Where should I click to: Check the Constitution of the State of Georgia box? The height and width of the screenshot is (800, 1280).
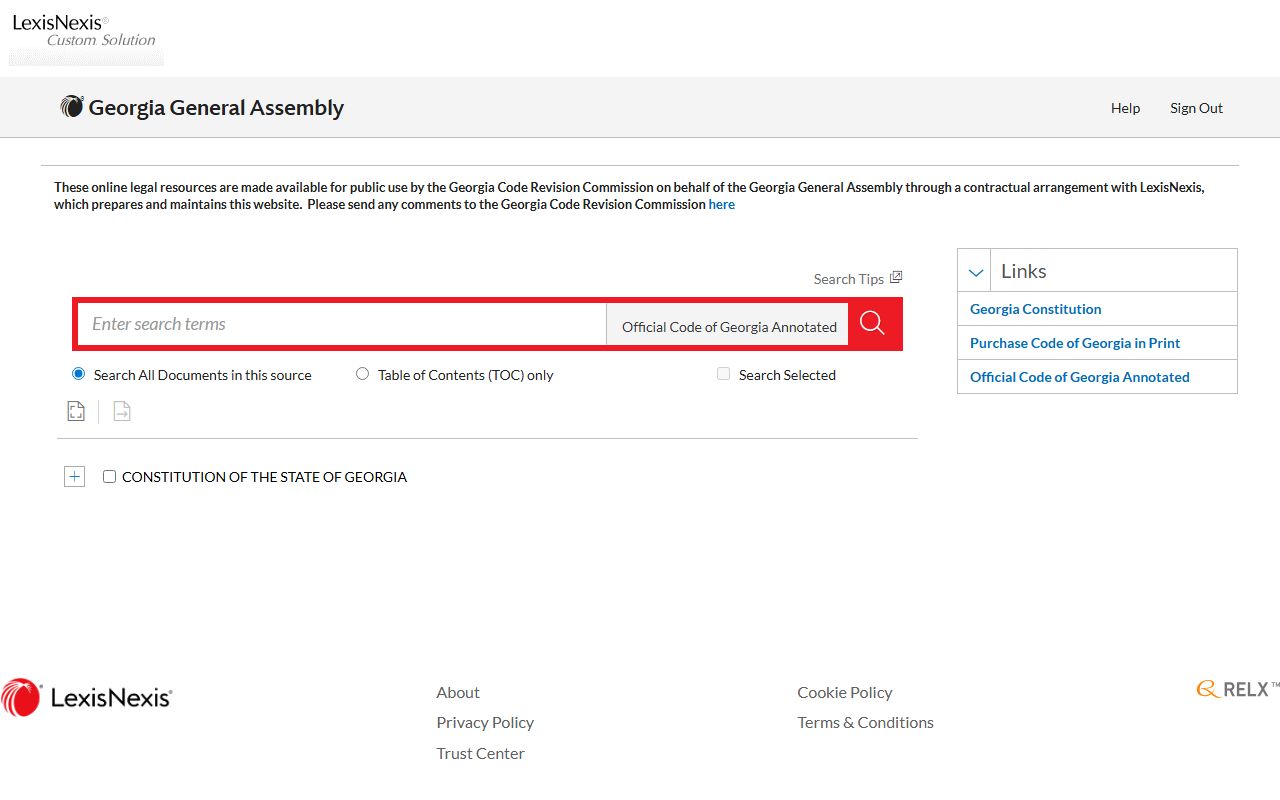[x=109, y=477]
